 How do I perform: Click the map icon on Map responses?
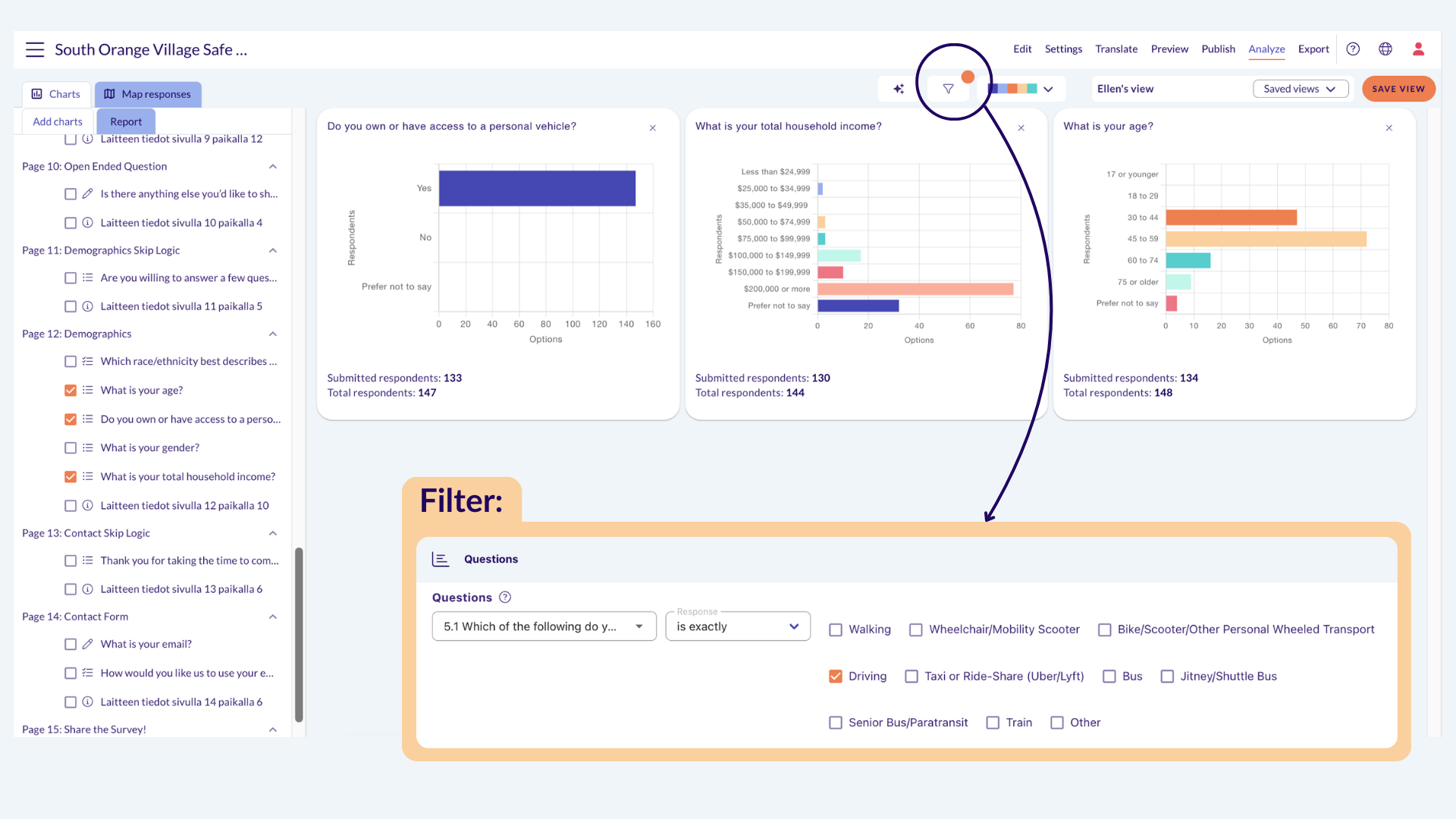109,94
